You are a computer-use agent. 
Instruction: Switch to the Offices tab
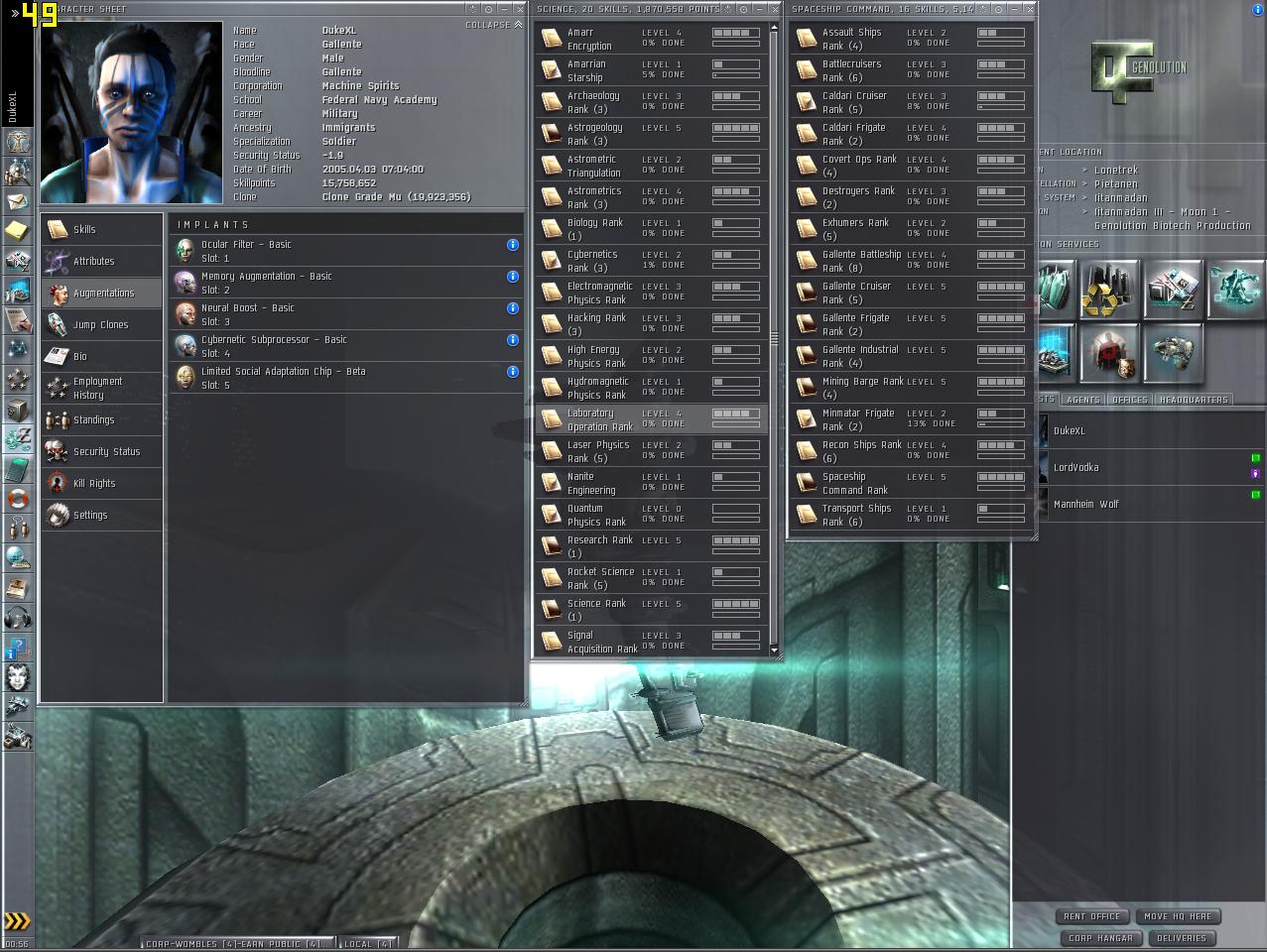[1129, 400]
